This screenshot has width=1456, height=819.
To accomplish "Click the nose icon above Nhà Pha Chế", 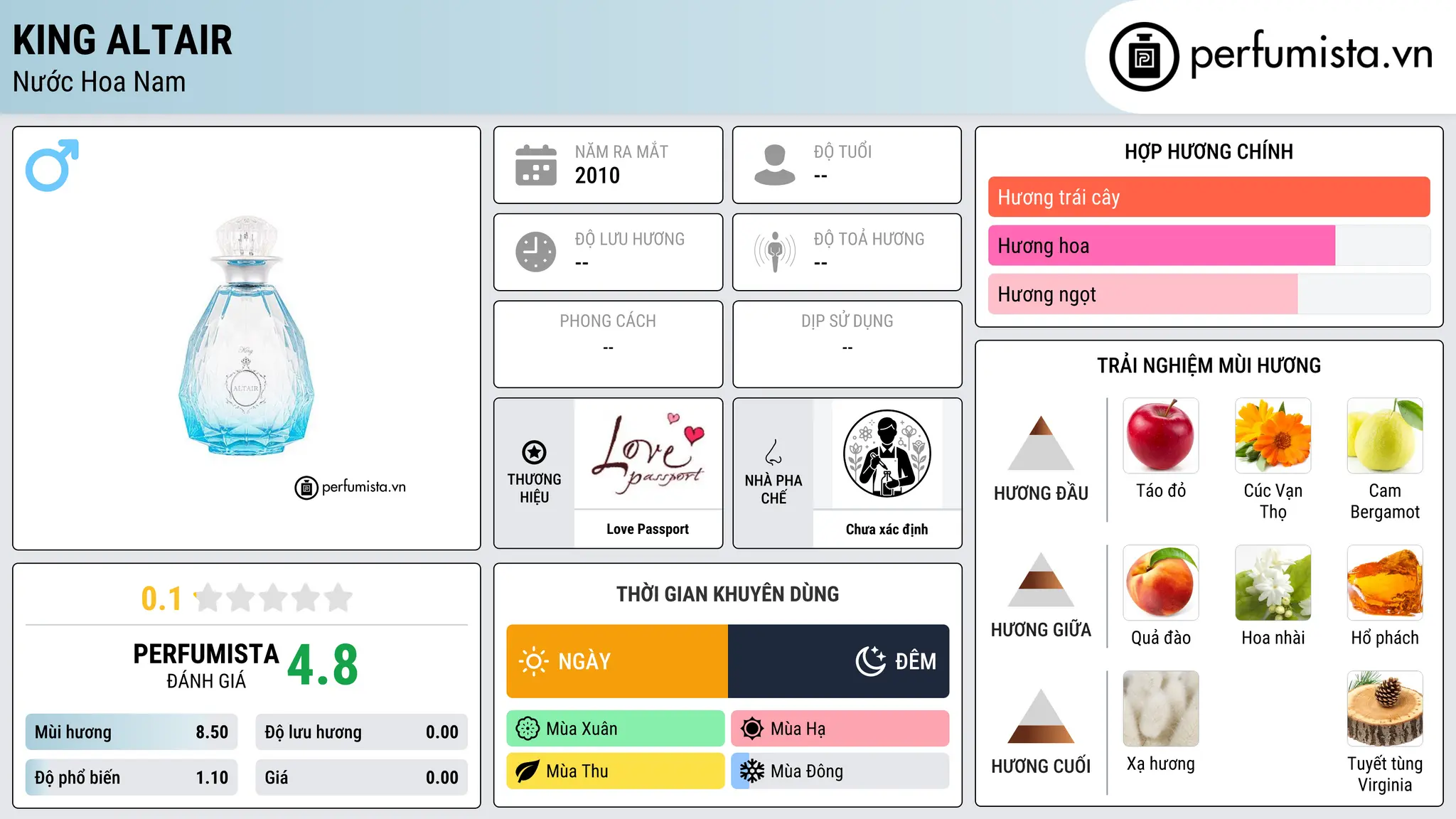I will [x=773, y=452].
